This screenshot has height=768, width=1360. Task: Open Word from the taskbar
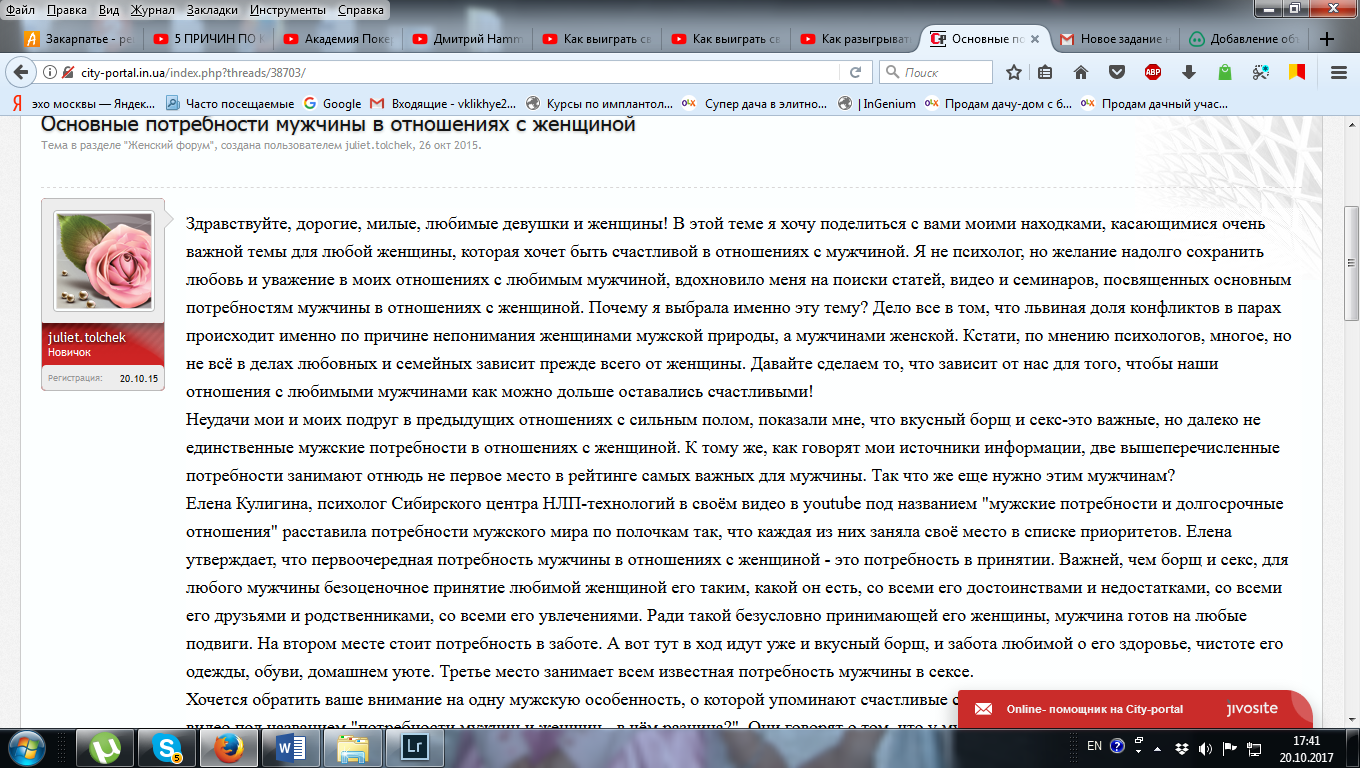pyautogui.click(x=290, y=747)
